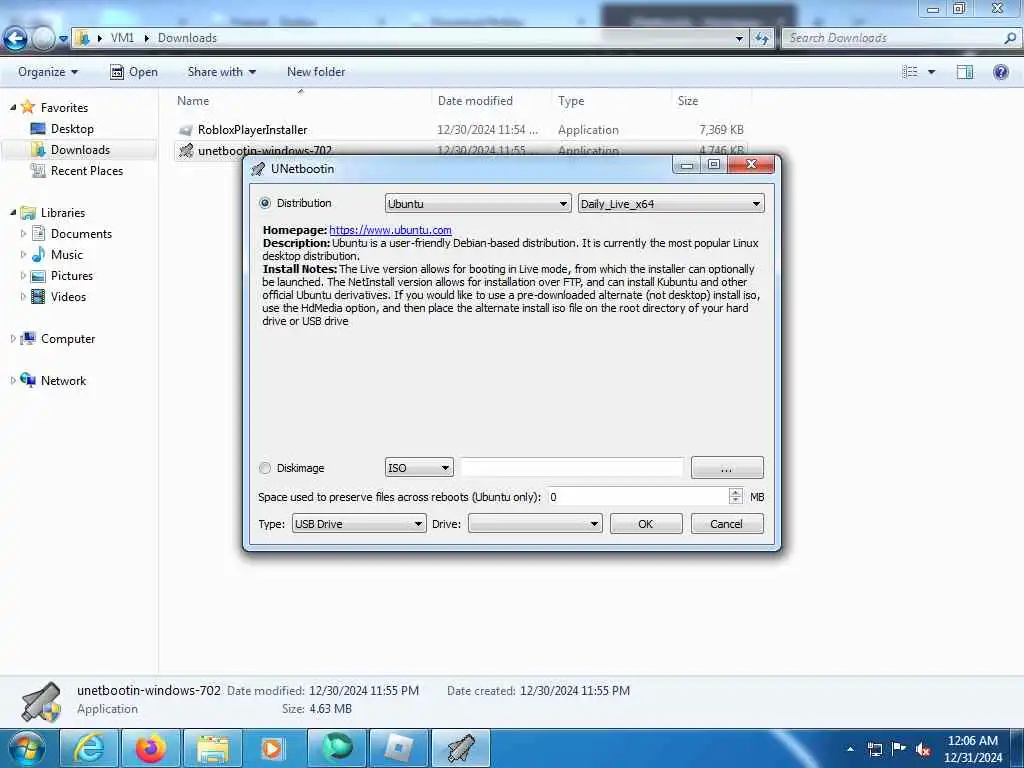Open the Share with menu
The height and width of the screenshot is (768, 1024).
click(x=221, y=72)
